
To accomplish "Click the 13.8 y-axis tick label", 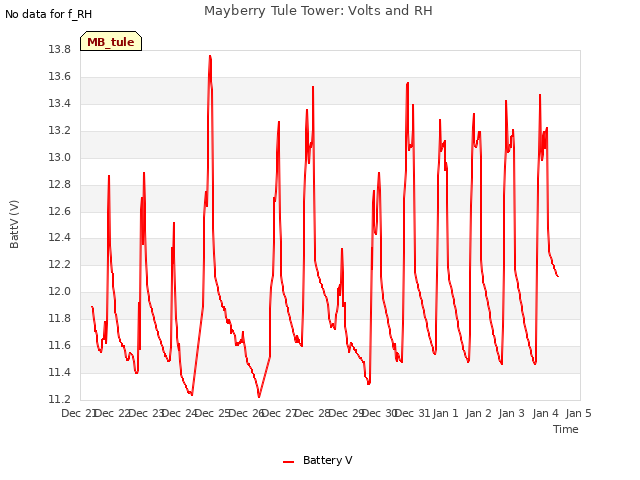I will (x=60, y=50).
